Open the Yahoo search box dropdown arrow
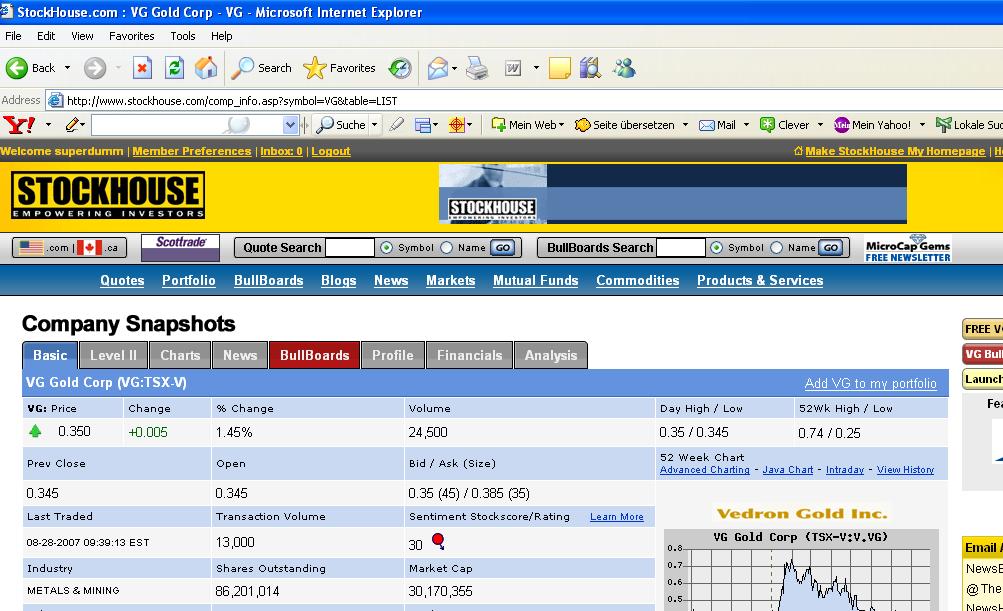The width and height of the screenshot is (1003, 611). (x=290, y=125)
